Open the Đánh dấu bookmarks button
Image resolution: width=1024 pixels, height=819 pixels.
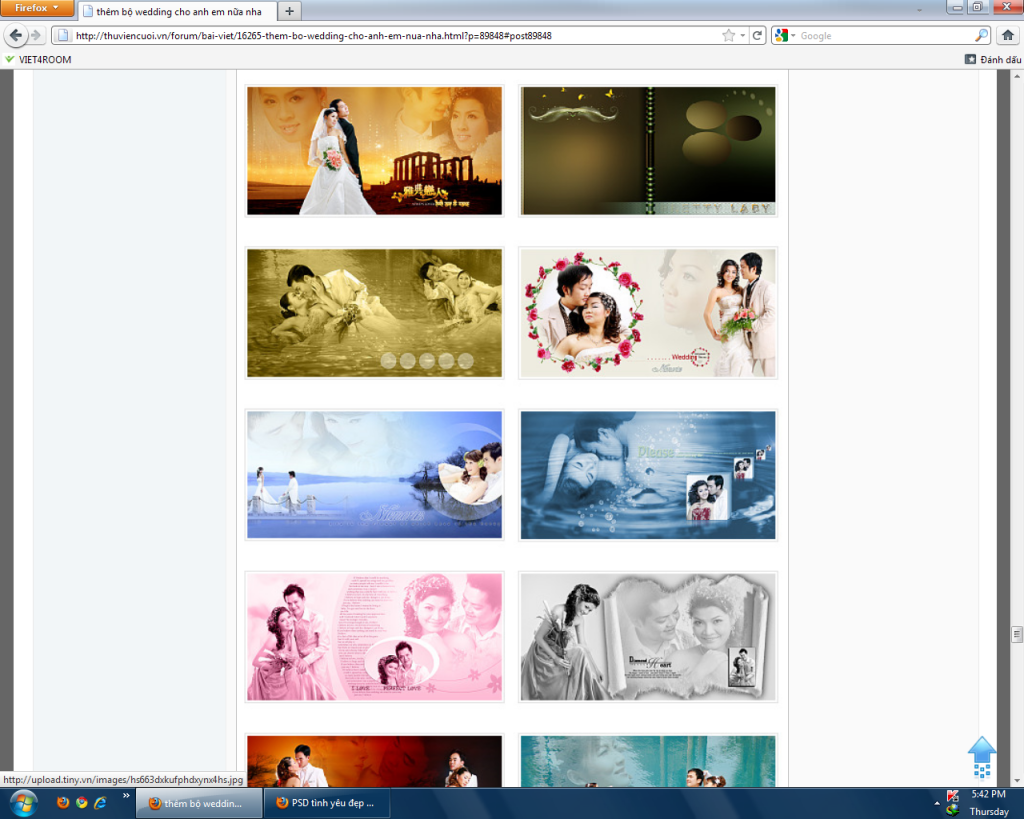pos(993,59)
